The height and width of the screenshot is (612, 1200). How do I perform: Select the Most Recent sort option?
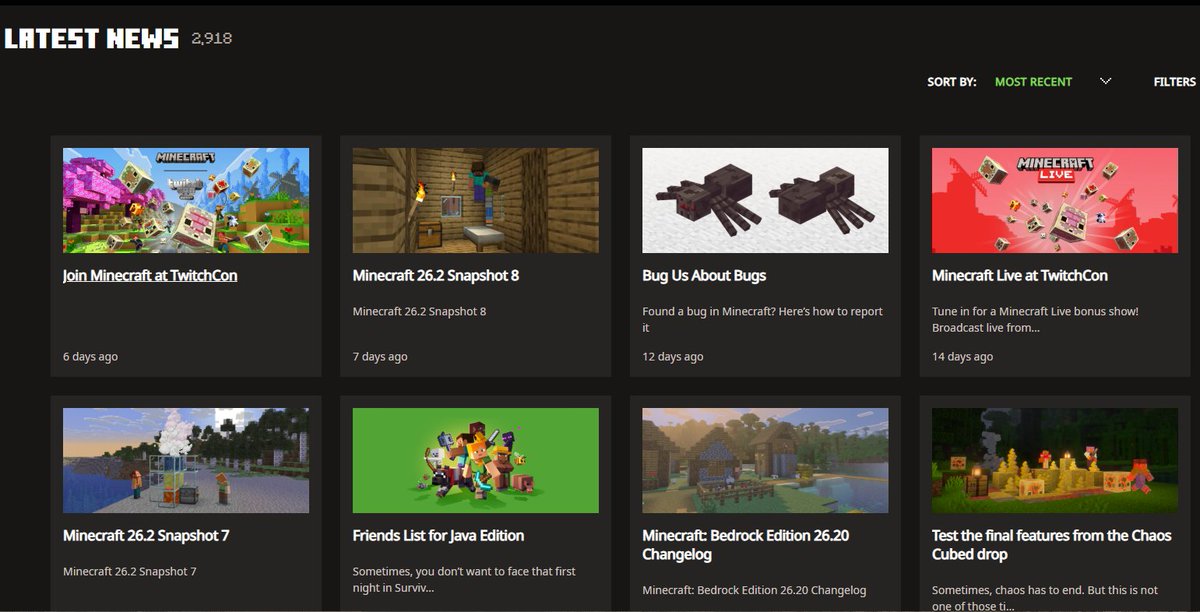coord(1033,82)
